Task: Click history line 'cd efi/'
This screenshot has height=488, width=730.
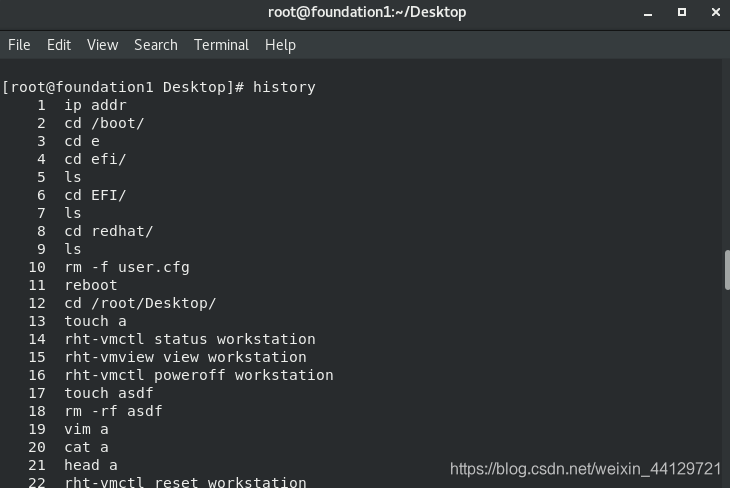Action: tap(95, 159)
